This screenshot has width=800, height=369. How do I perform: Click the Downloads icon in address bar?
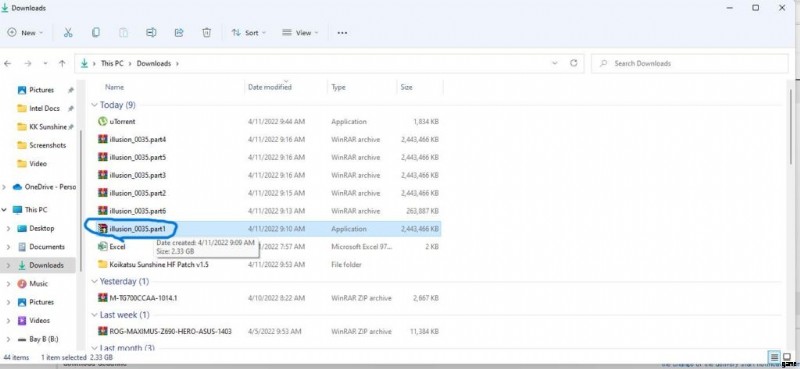click(x=85, y=63)
